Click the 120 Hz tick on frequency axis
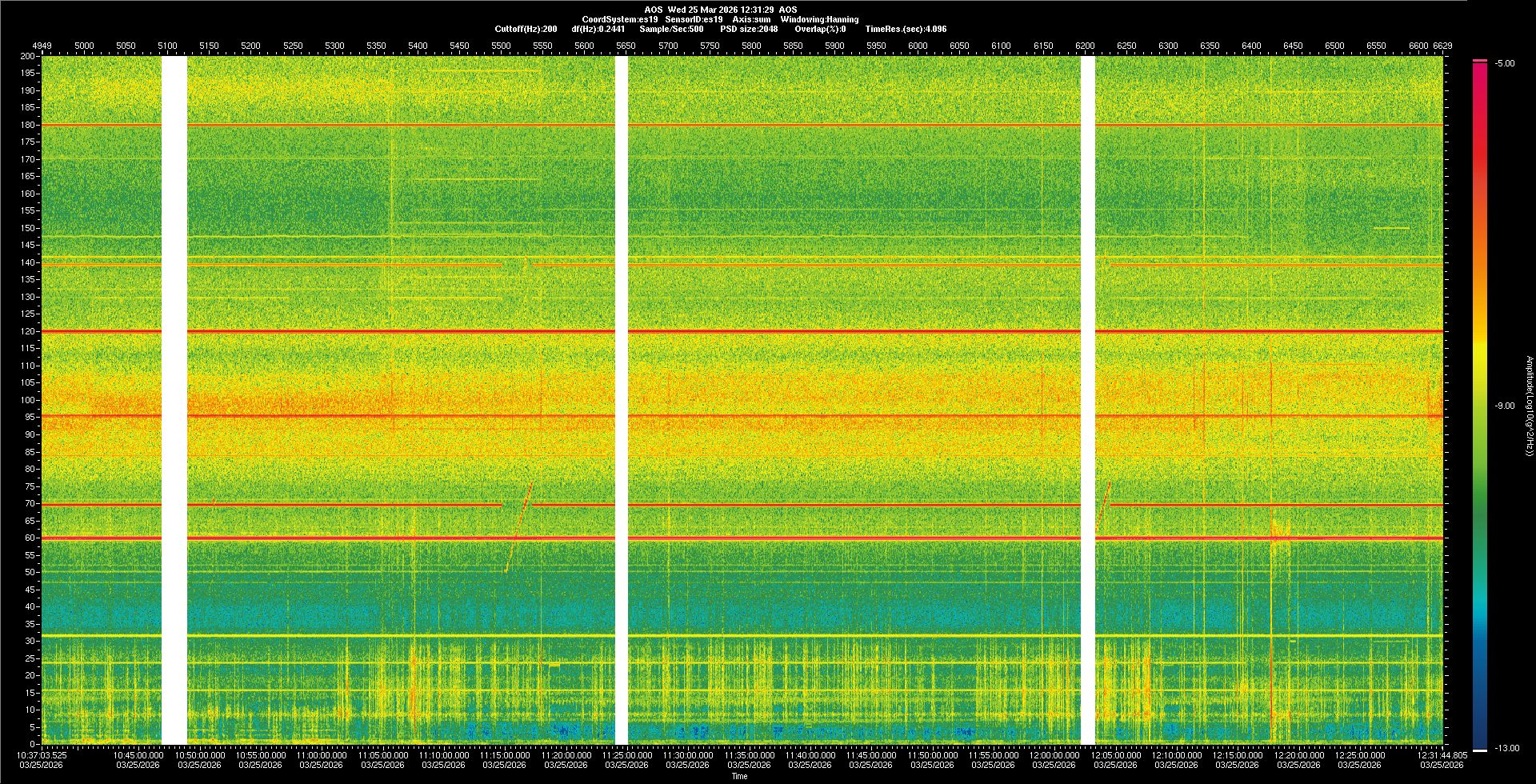1536x784 pixels. pos(28,331)
